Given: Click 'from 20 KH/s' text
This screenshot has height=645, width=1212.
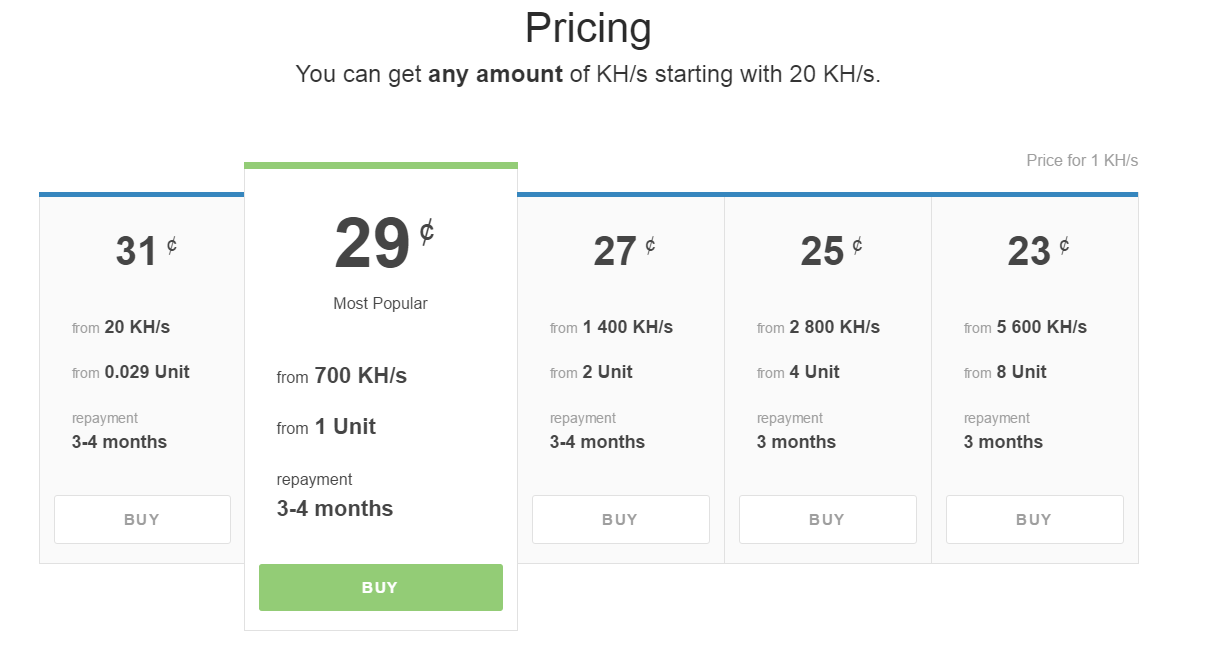Looking at the screenshot, I should pos(121,327).
